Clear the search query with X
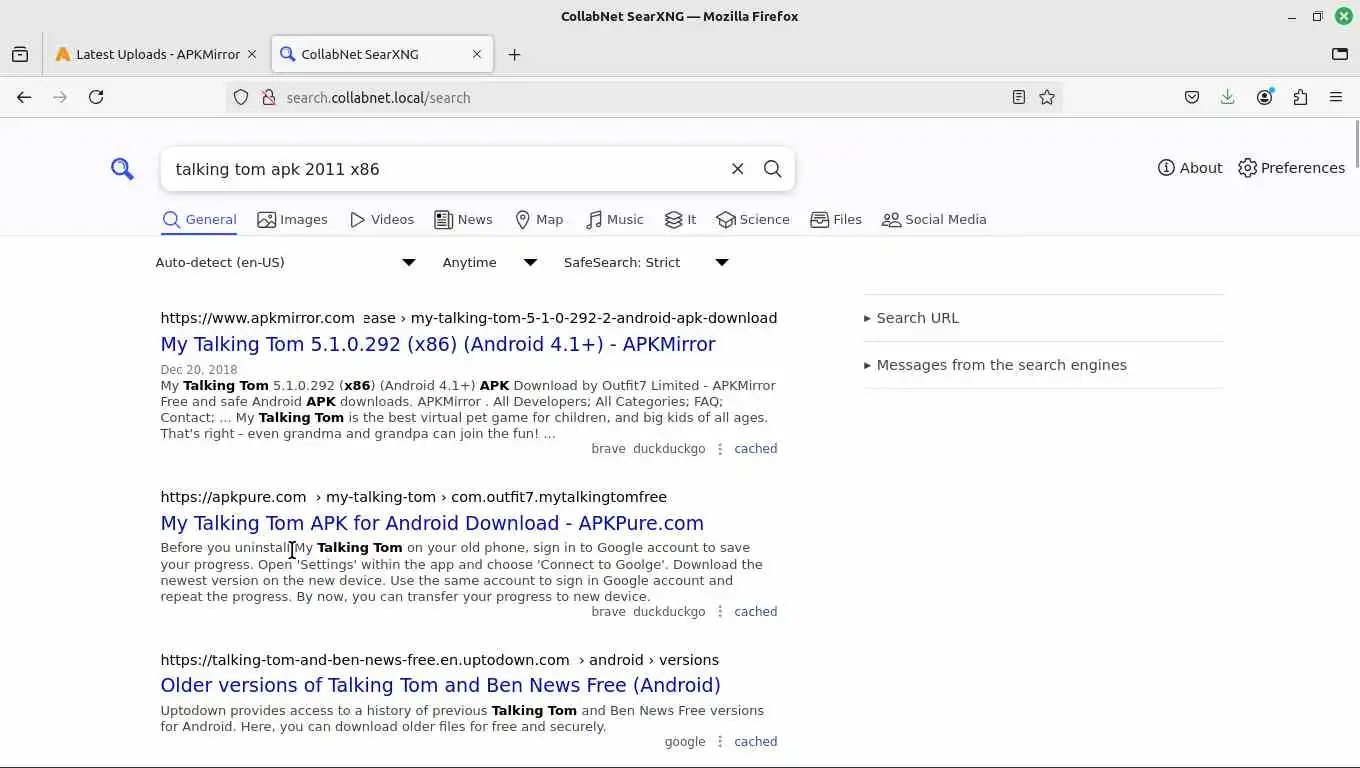The height and width of the screenshot is (768, 1360). 737,169
